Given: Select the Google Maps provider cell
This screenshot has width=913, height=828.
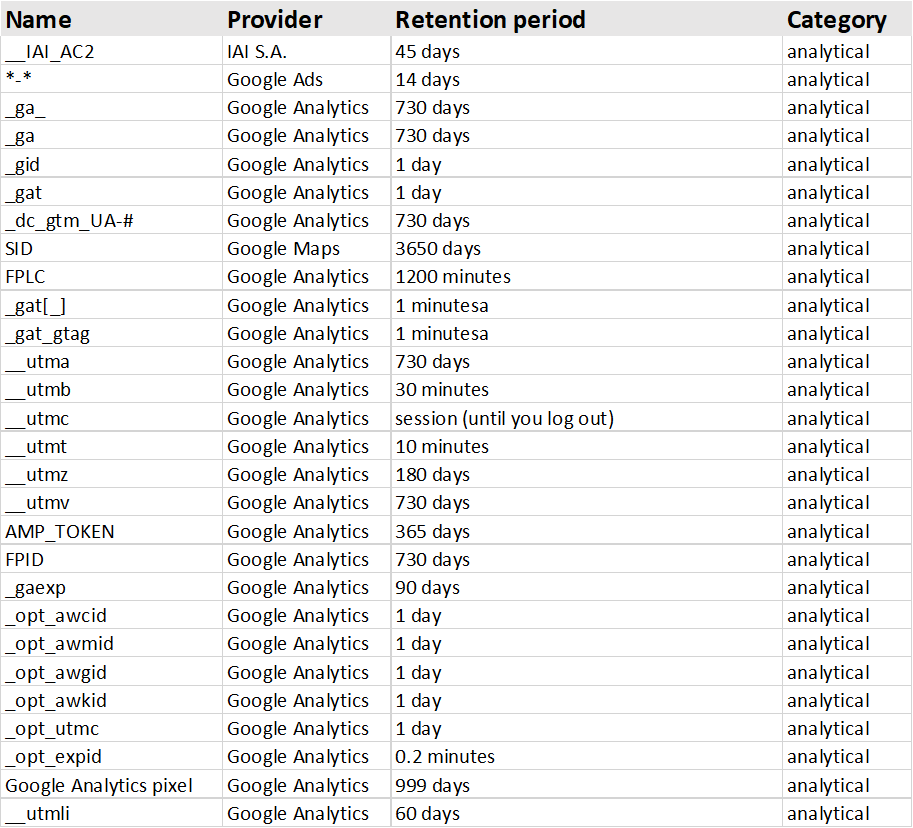Looking at the screenshot, I should [x=283, y=249].
